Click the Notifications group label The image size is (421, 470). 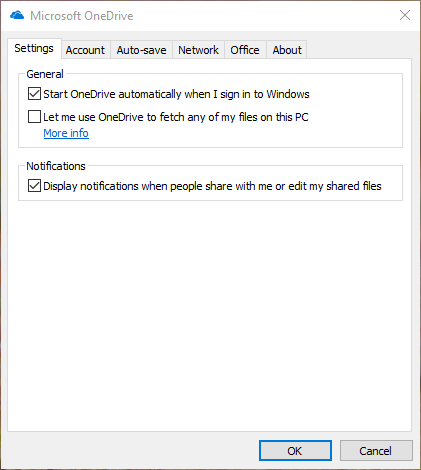point(56,166)
